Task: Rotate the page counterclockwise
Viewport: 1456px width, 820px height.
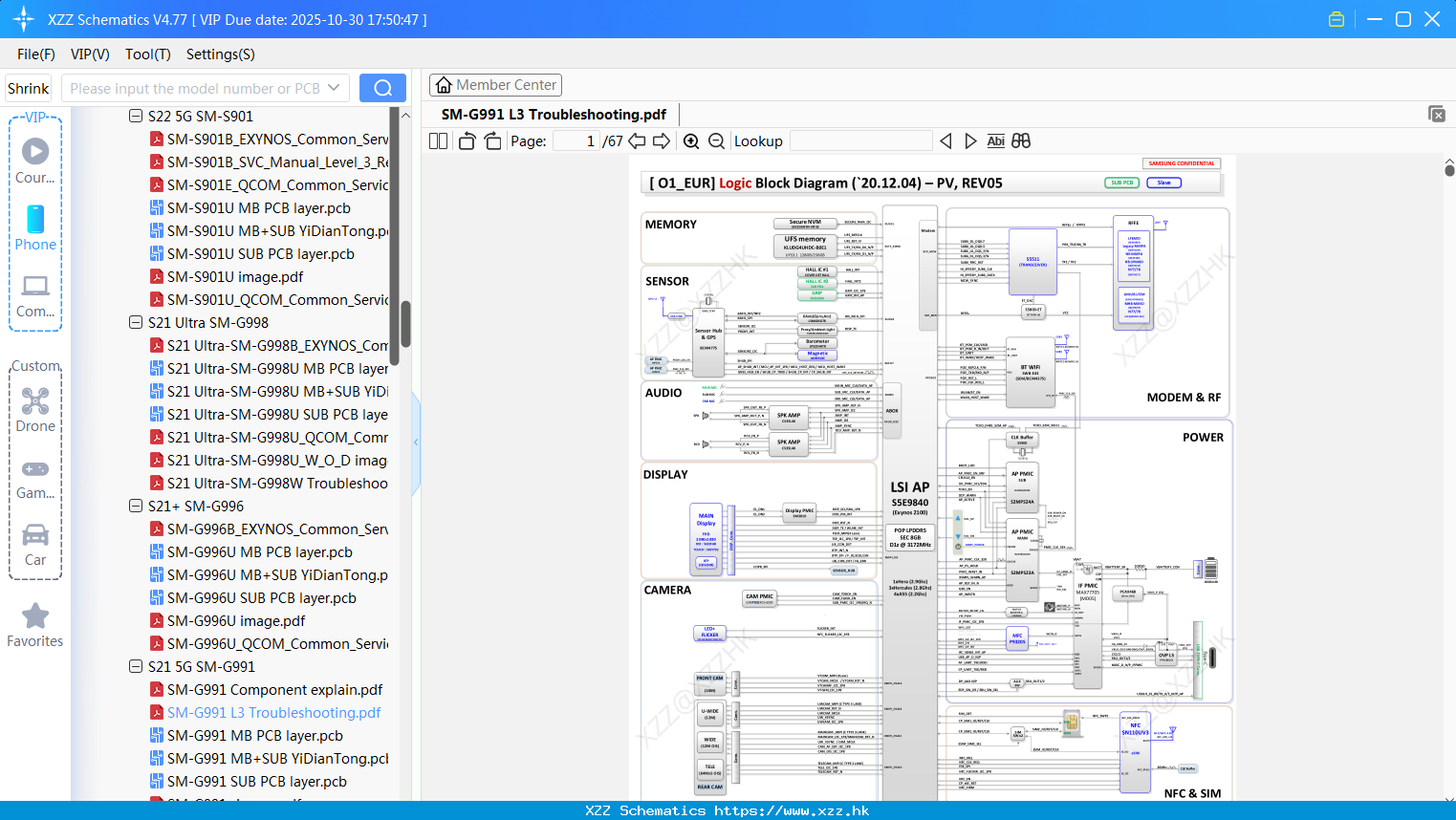Action: (x=467, y=141)
